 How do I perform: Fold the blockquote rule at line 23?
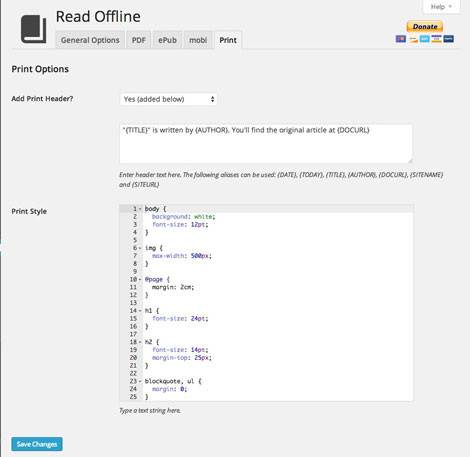pyautogui.click(x=140, y=381)
